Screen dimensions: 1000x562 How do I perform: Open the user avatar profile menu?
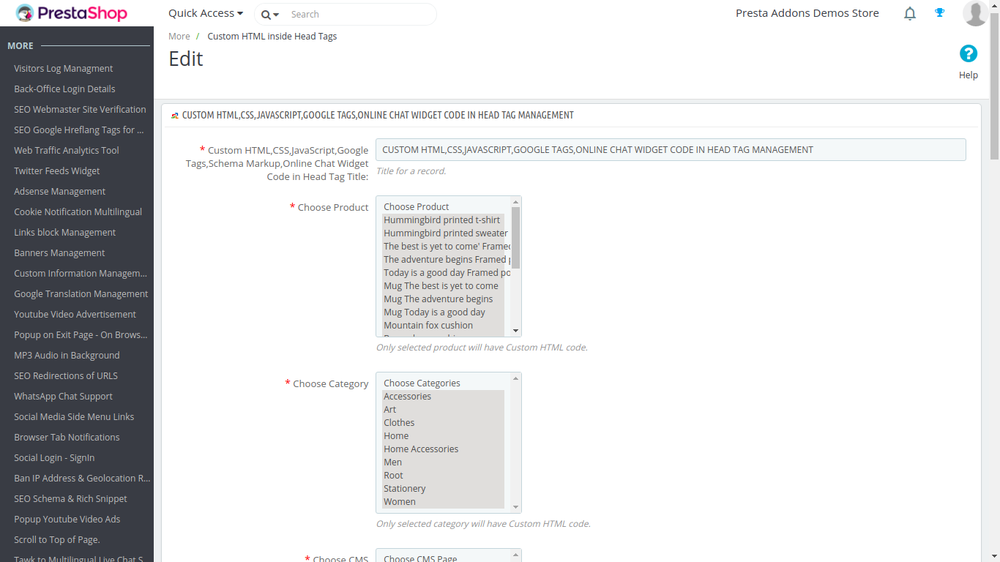click(975, 13)
